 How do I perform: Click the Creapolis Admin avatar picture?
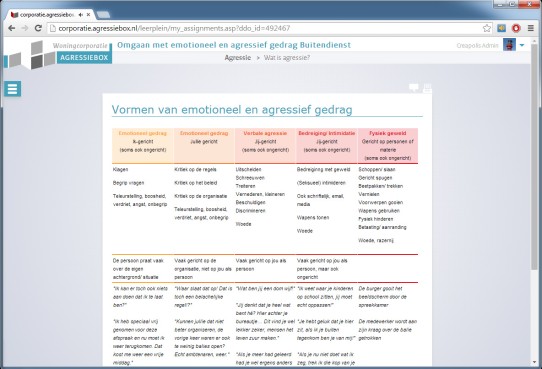pyautogui.click(x=509, y=45)
